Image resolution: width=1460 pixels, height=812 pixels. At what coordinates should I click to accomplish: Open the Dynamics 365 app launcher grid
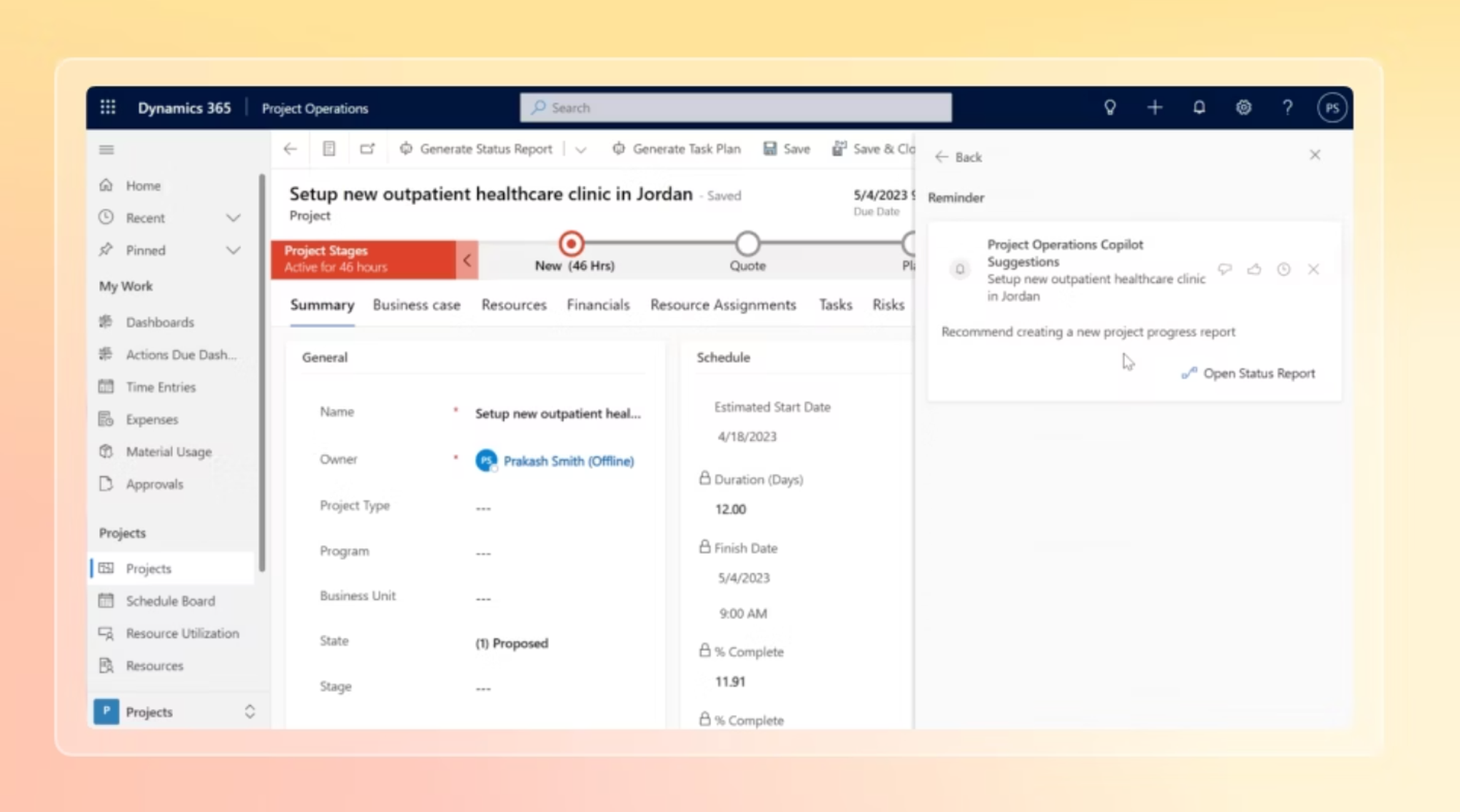[x=108, y=107]
